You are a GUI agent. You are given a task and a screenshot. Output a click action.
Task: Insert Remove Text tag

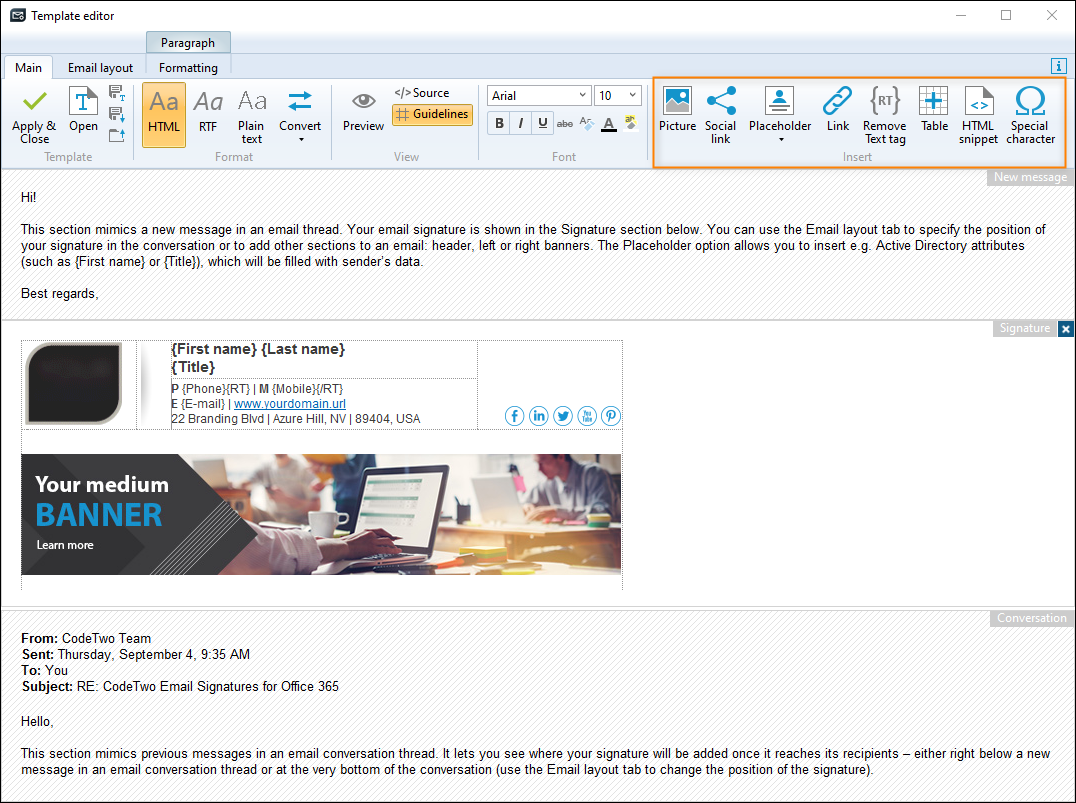[x=885, y=115]
